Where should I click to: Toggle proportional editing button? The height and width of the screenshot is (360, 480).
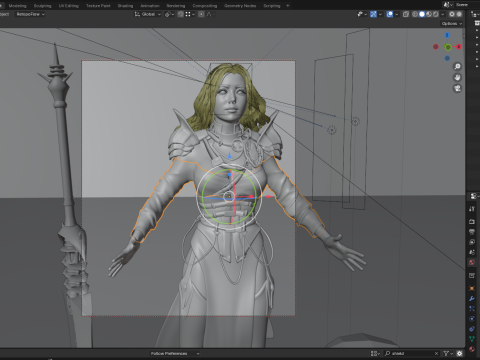click(201, 14)
